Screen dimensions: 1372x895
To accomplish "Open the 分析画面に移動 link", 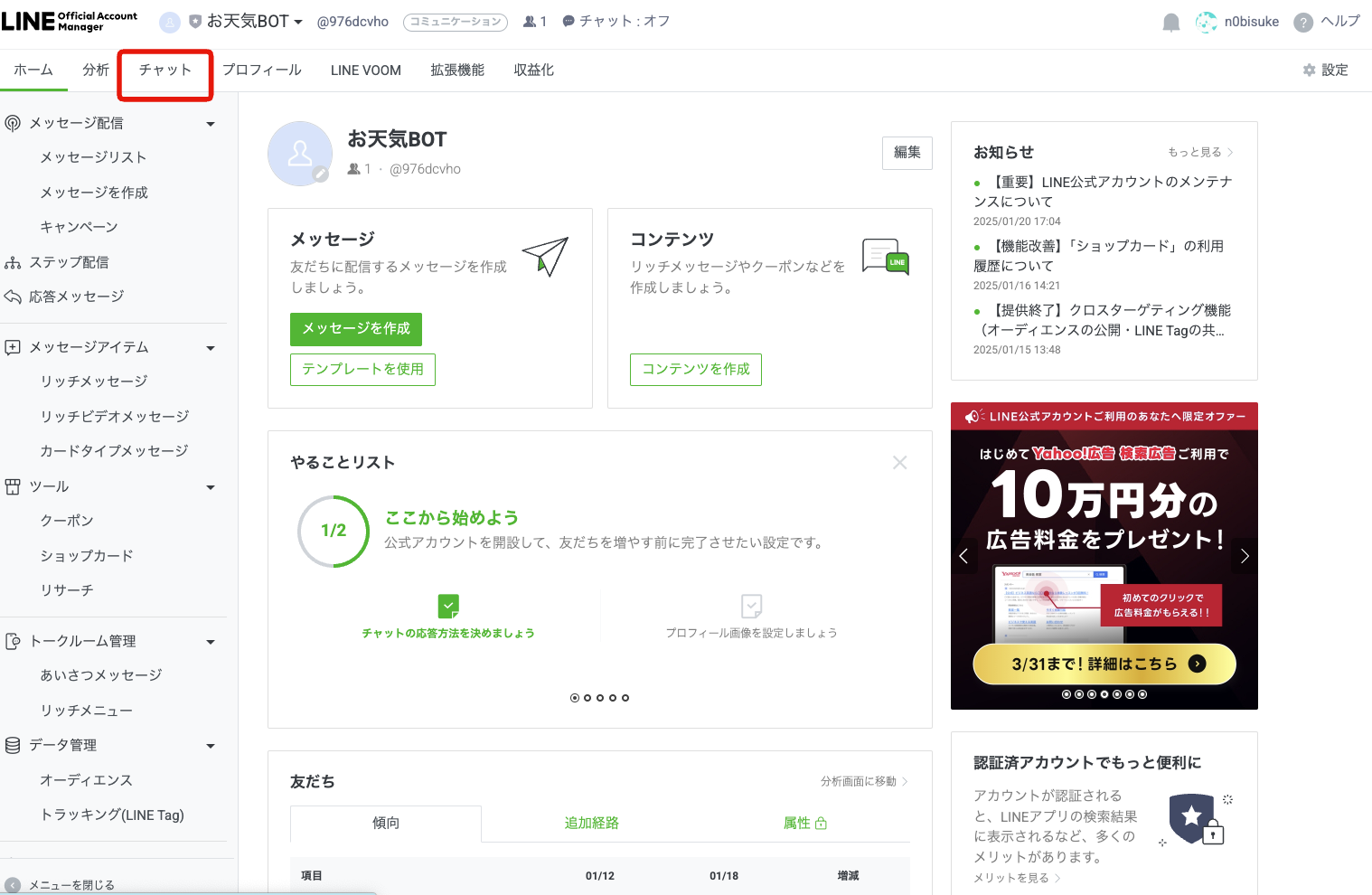I will pyautogui.click(x=865, y=781).
